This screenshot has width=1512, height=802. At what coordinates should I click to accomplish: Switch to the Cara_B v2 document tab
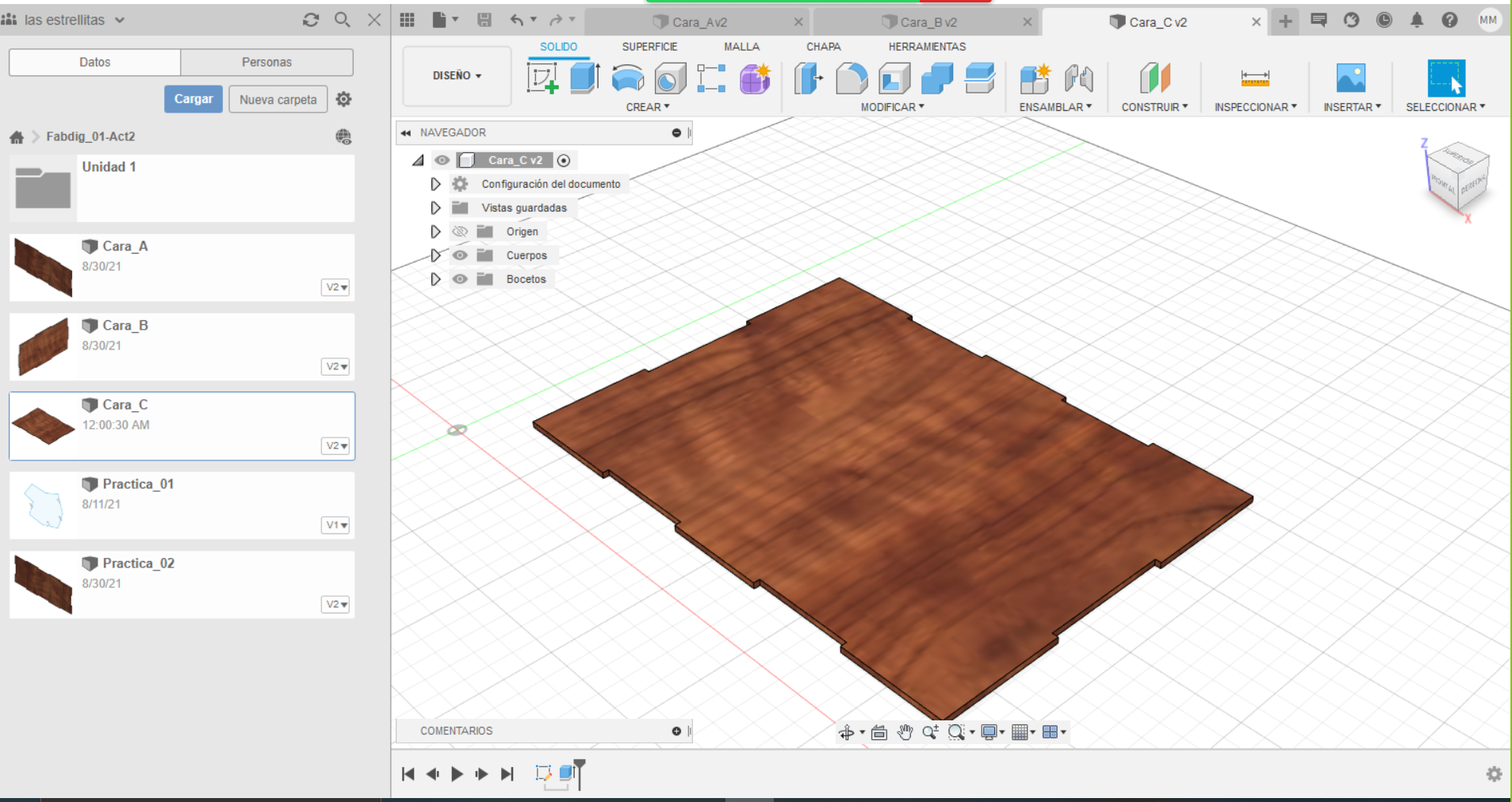[928, 22]
